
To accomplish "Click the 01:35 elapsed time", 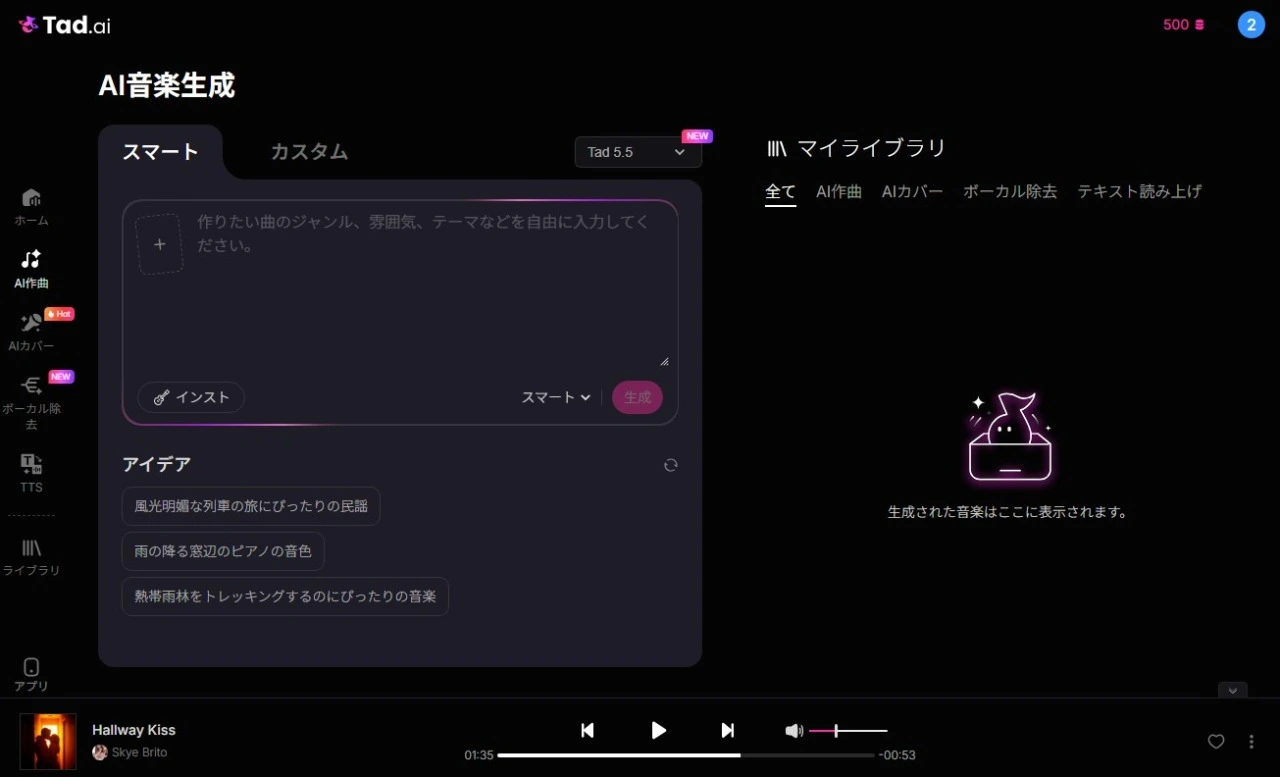I will [479, 755].
